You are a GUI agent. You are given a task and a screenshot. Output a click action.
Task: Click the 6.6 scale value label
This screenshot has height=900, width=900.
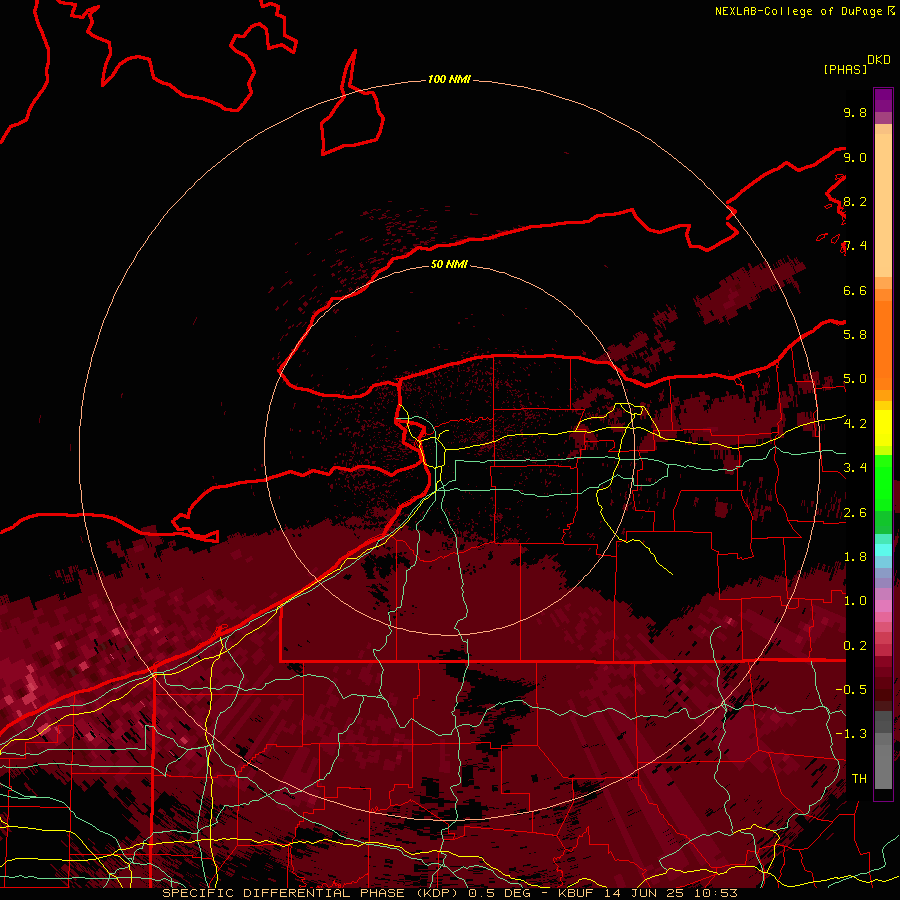855,290
